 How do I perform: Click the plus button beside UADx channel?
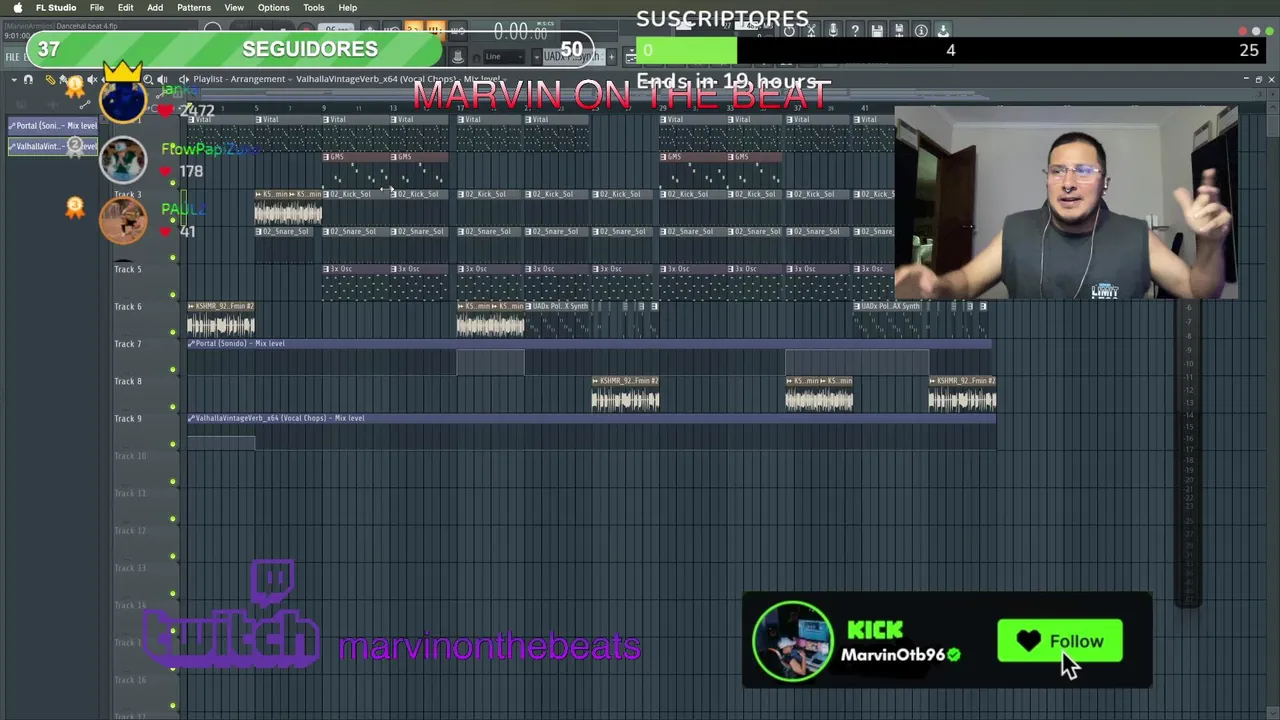[611, 56]
